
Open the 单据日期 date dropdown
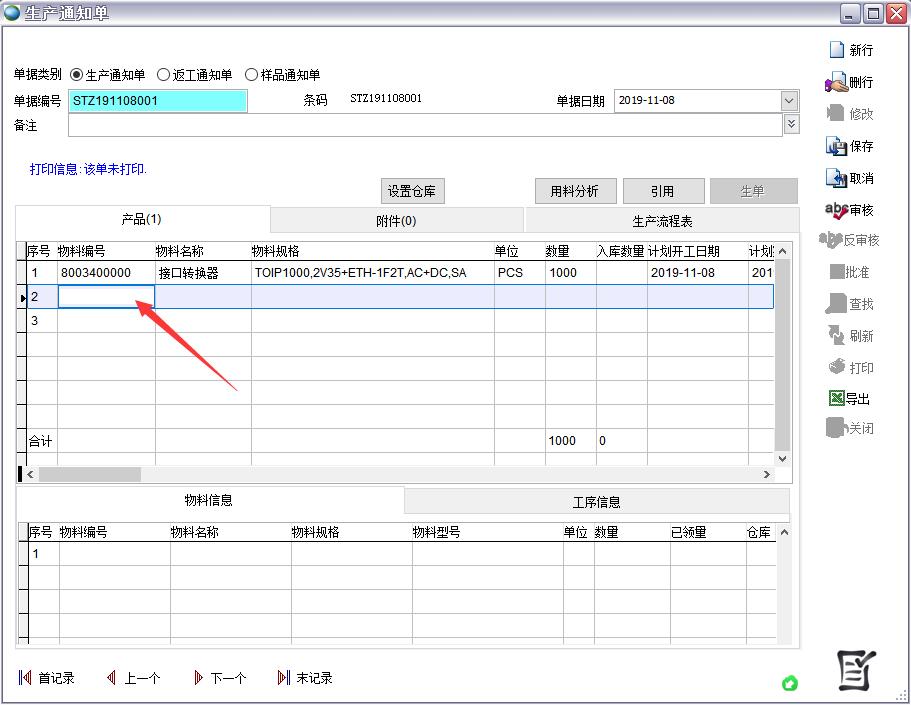(x=789, y=101)
